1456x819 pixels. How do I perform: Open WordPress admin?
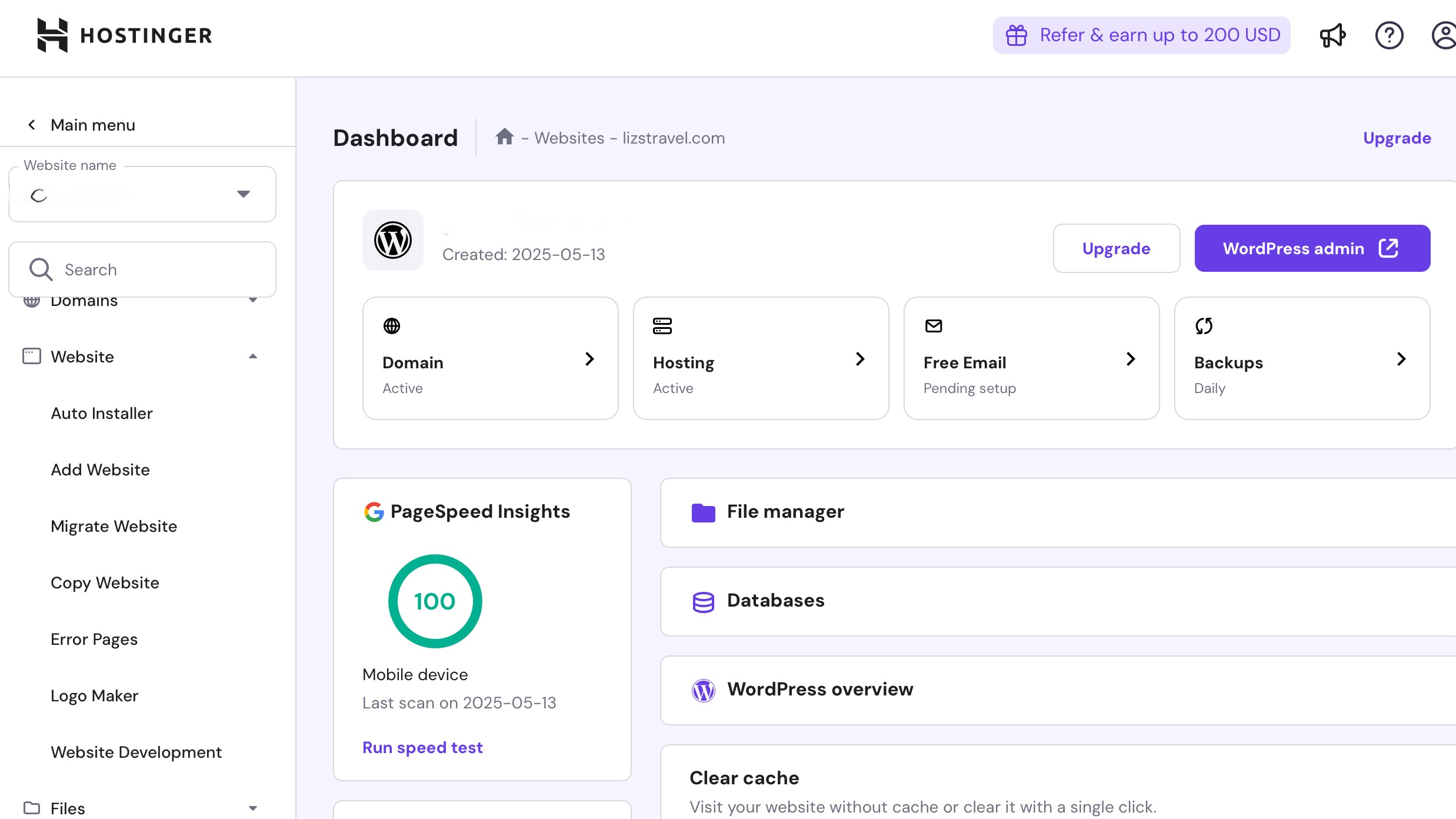(x=1312, y=248)
